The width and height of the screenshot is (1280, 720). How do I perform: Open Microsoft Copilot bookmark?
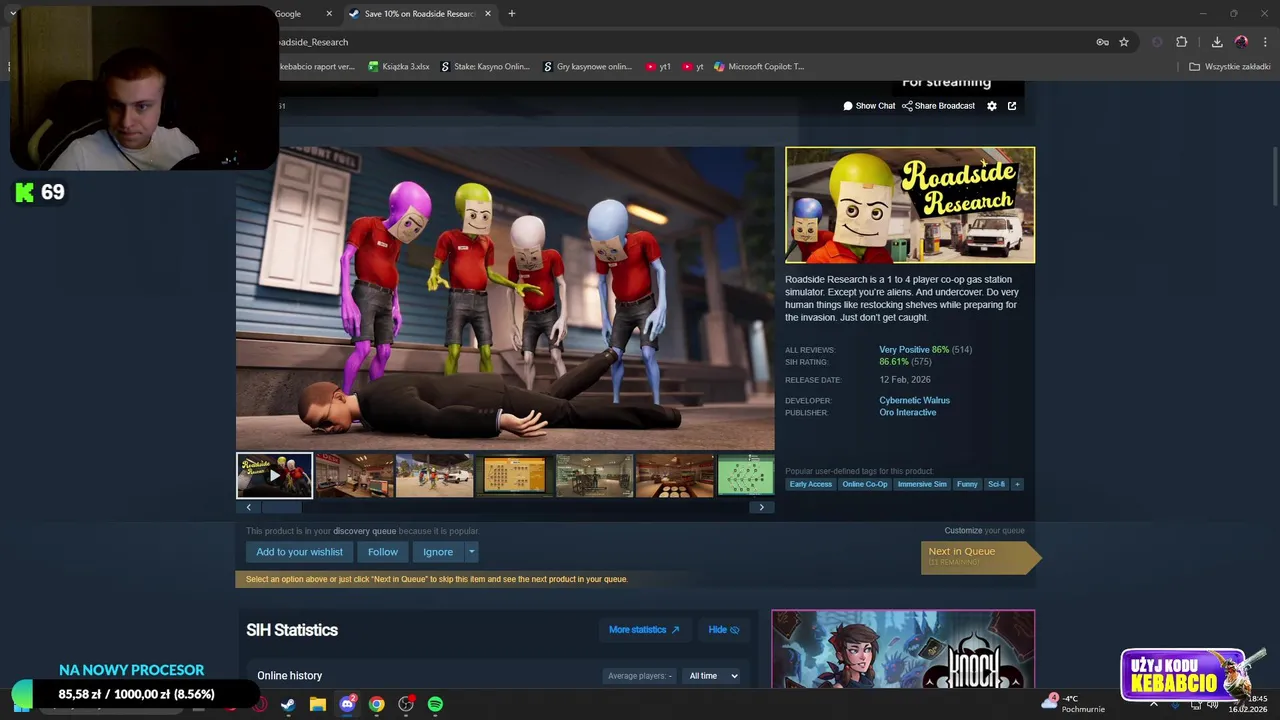[759, 67]
